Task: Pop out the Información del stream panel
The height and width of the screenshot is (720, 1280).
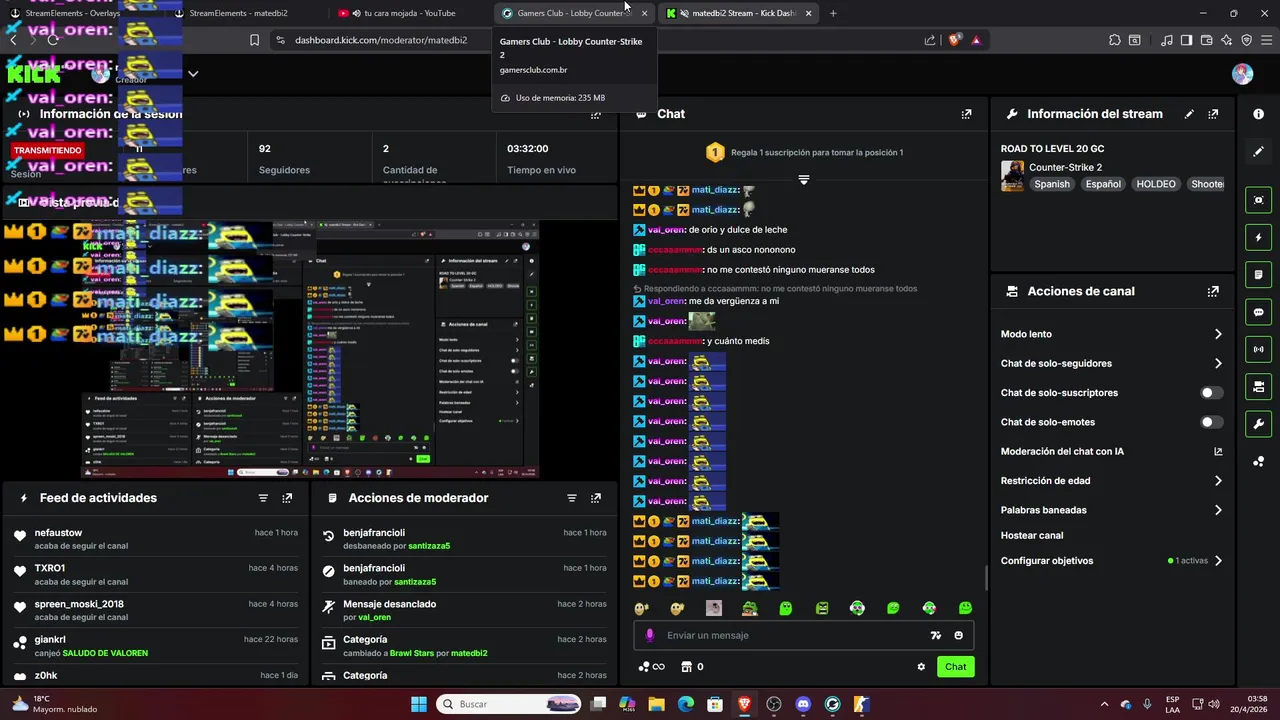Action: click(x=1213, y=114)
